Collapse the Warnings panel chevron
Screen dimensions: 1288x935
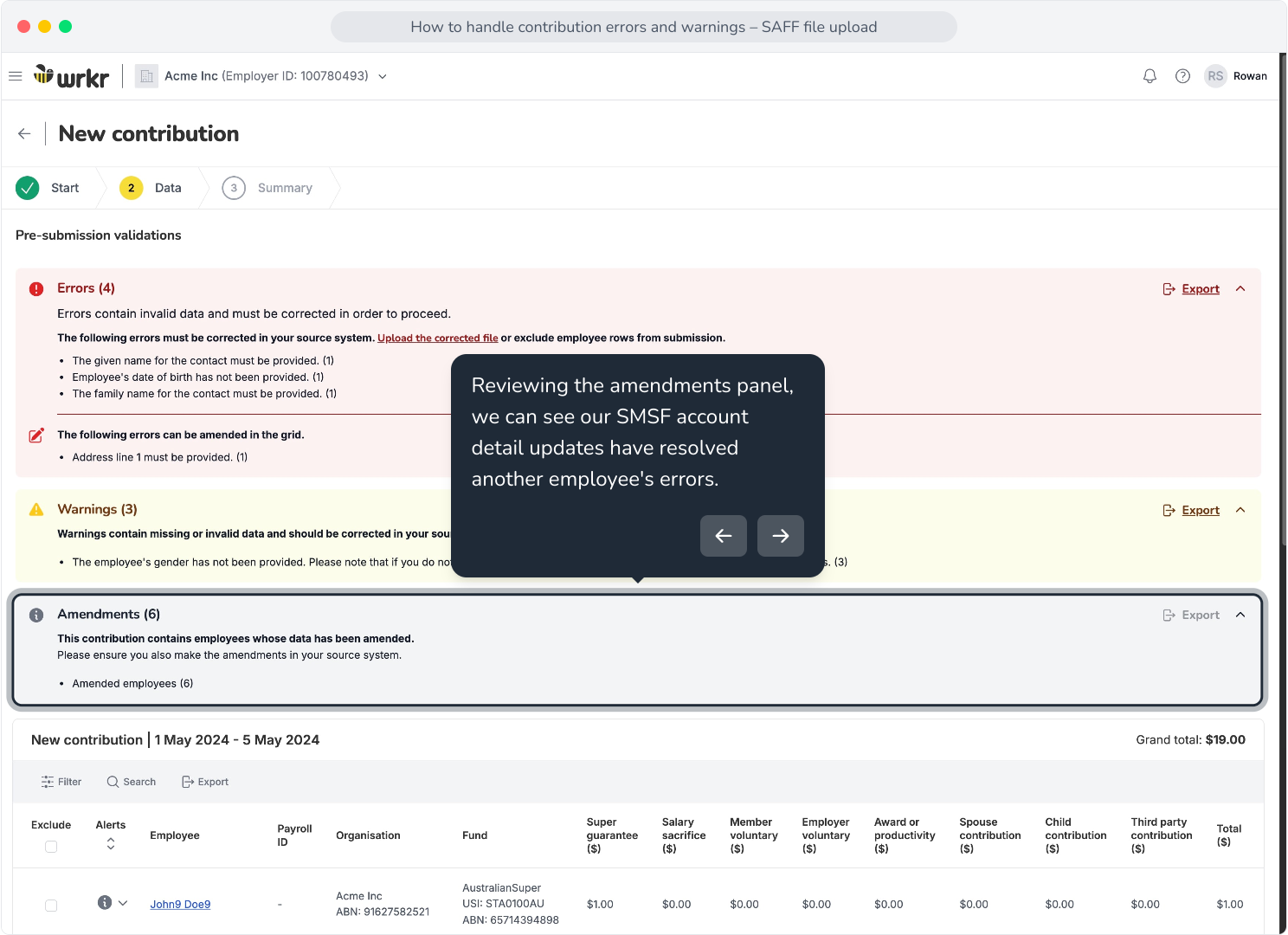tap(1240, 510)
